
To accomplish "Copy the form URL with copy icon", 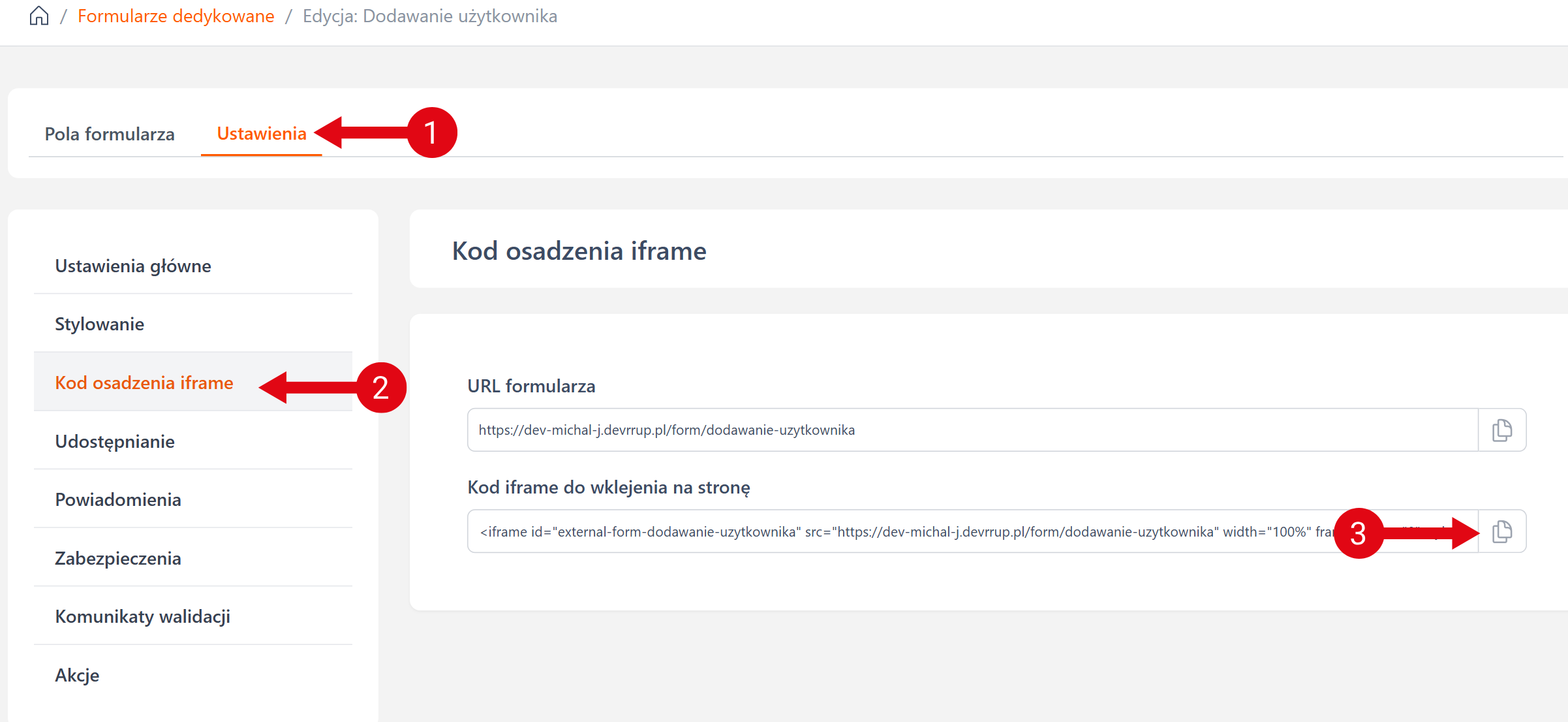I will click(1501, 430).
